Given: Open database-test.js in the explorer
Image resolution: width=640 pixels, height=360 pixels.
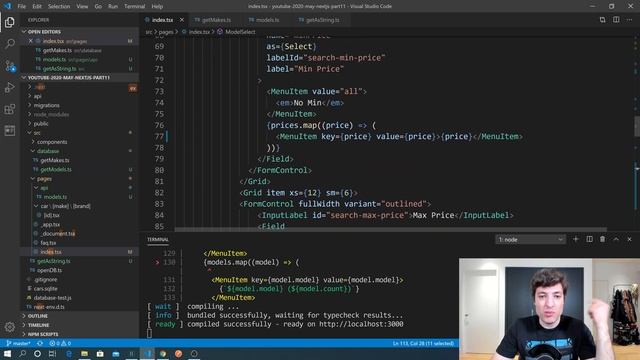Looking at the screenshot, I should pyautogui.click(x=53, y=298).
